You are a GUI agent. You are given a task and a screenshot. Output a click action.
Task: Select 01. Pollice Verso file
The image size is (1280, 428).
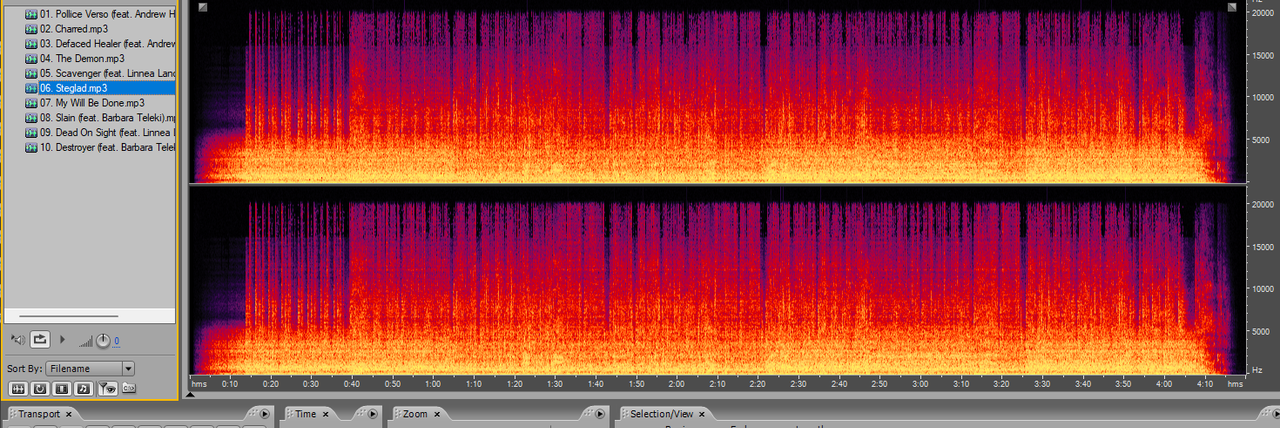[x=107, y=14]
